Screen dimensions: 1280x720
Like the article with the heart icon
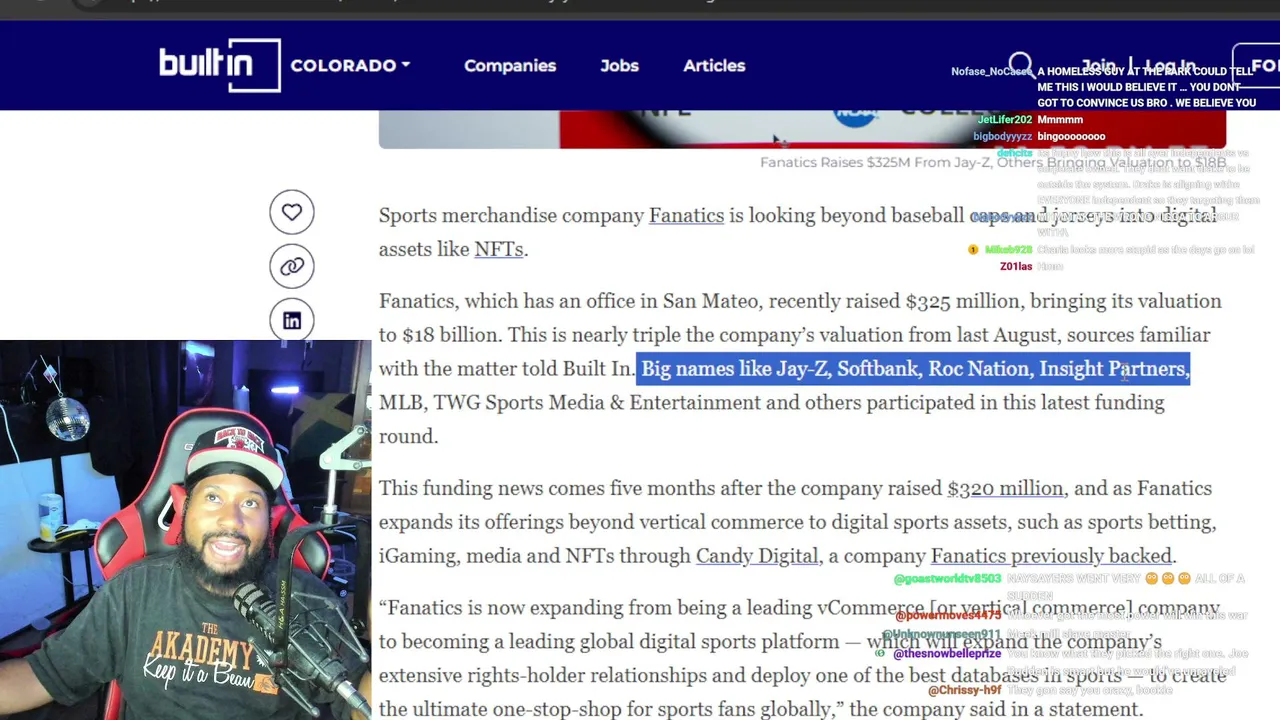point(292,212)
